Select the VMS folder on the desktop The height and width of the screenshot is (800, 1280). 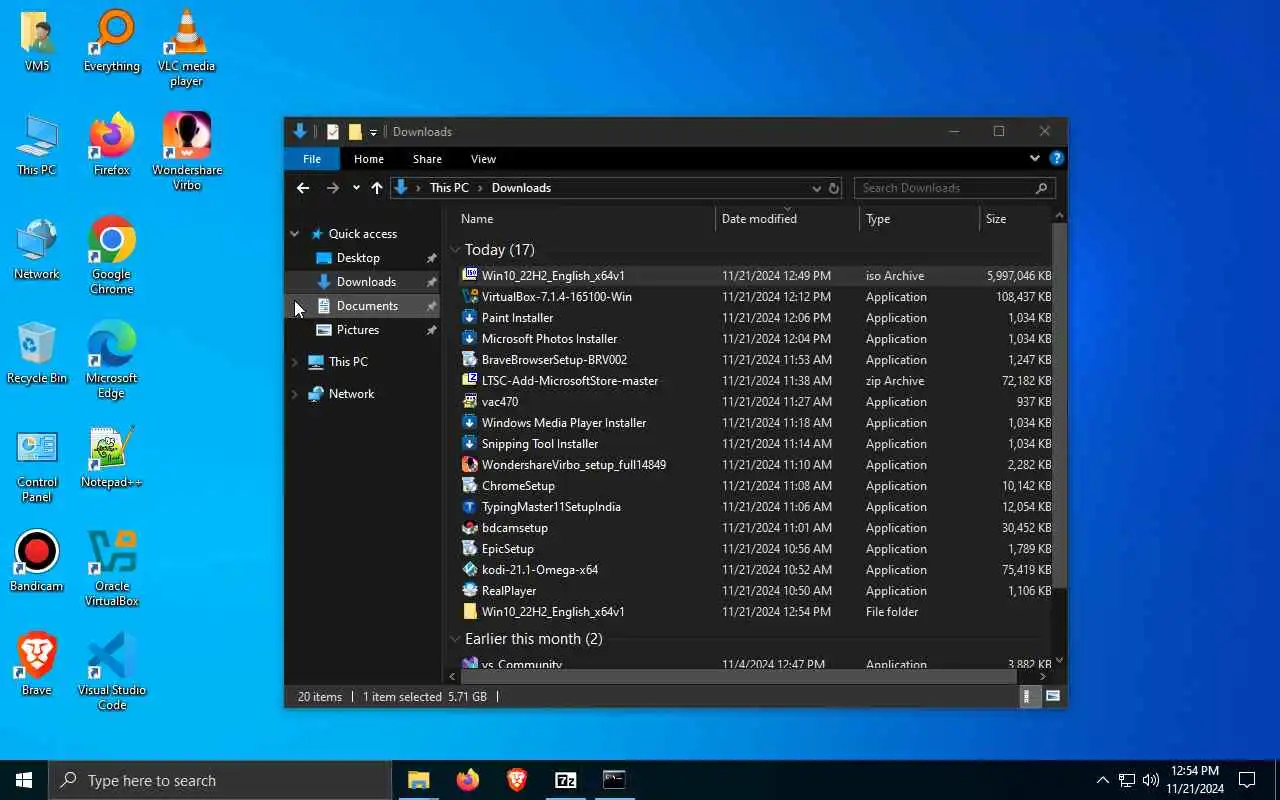click(x=37, y=42)
